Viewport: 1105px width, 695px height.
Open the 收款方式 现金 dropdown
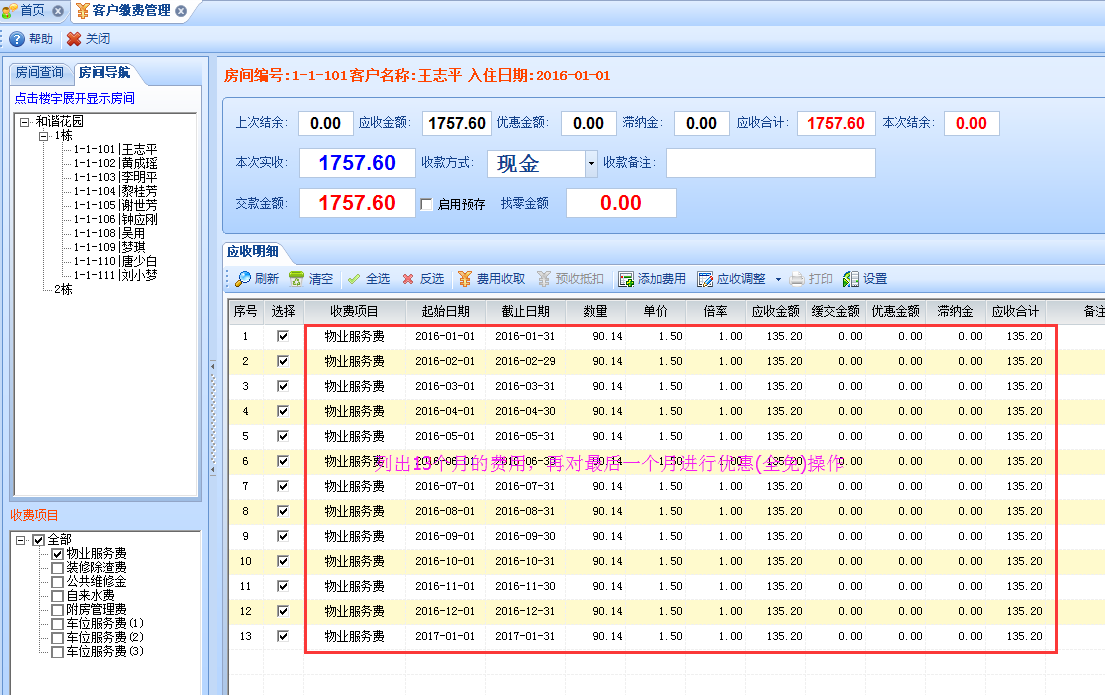[591, 164]
